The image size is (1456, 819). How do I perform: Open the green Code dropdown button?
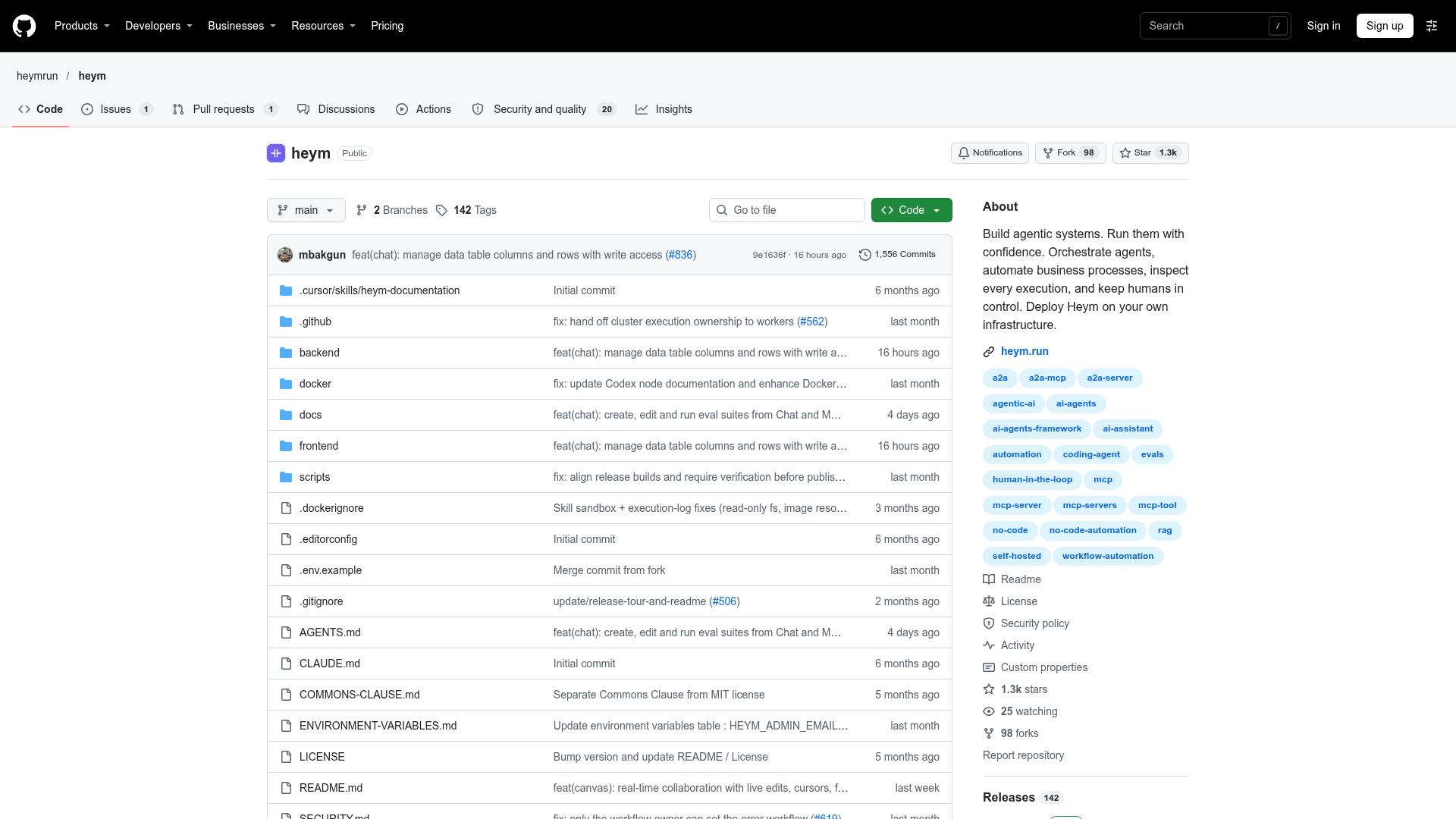pos(912,210)
